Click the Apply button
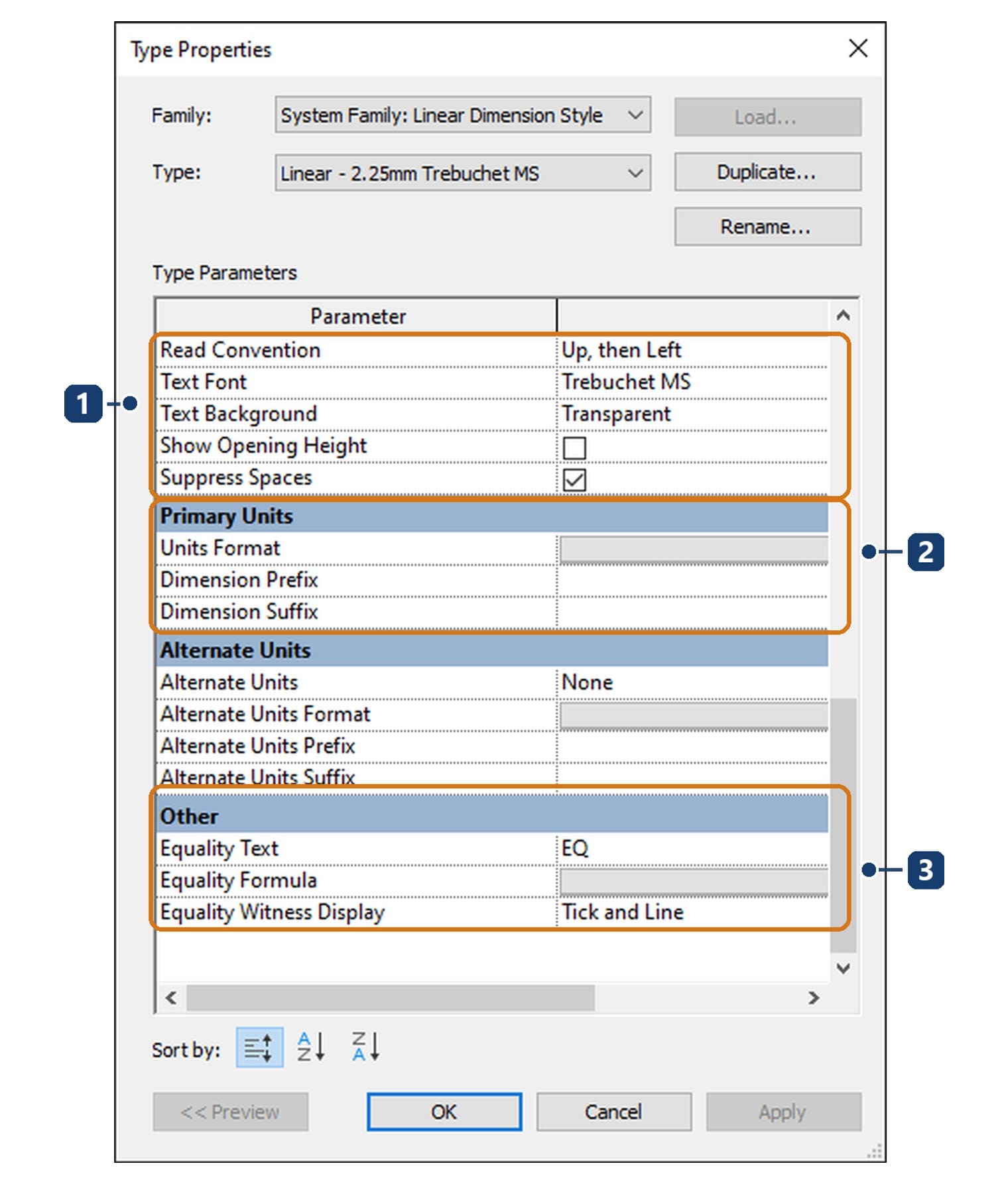This screenshot has height=1184, width=1008. click(x=783, y=1112)
